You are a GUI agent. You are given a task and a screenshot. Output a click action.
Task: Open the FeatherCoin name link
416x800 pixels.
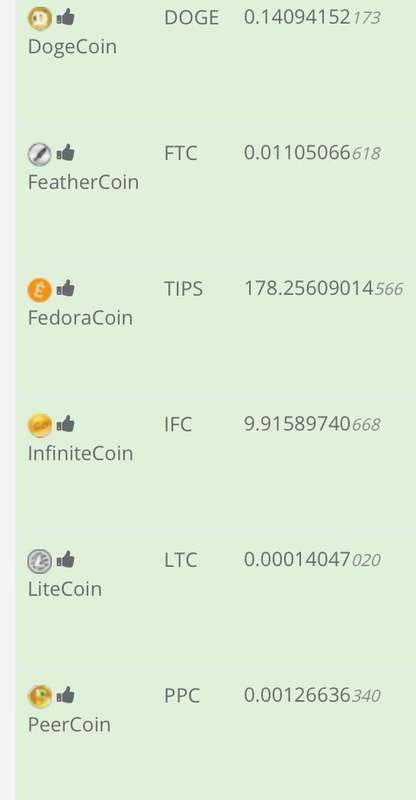pyautogui.click(x=83, y=182)
